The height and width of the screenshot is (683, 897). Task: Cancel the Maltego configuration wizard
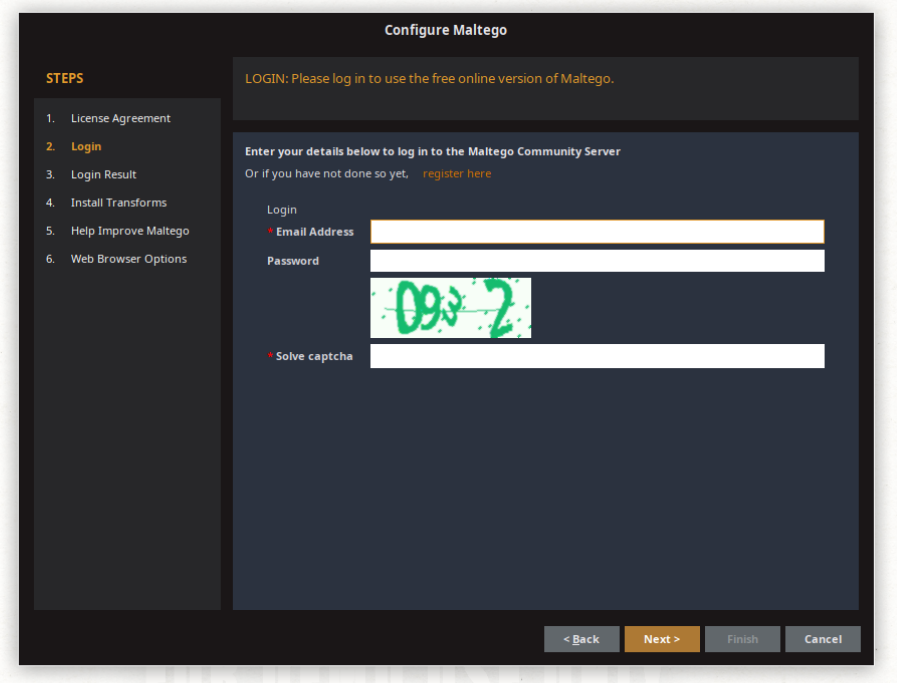(x=822, y=639)
